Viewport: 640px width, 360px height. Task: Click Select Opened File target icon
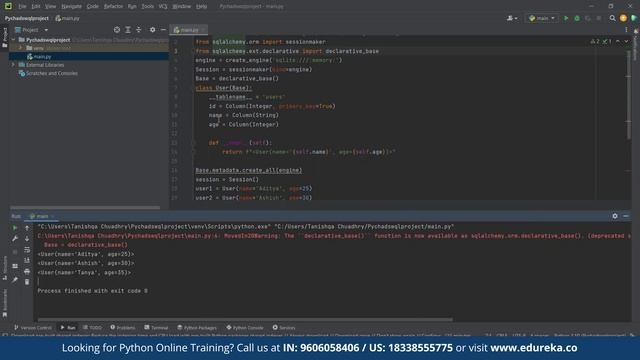[117, 30]
